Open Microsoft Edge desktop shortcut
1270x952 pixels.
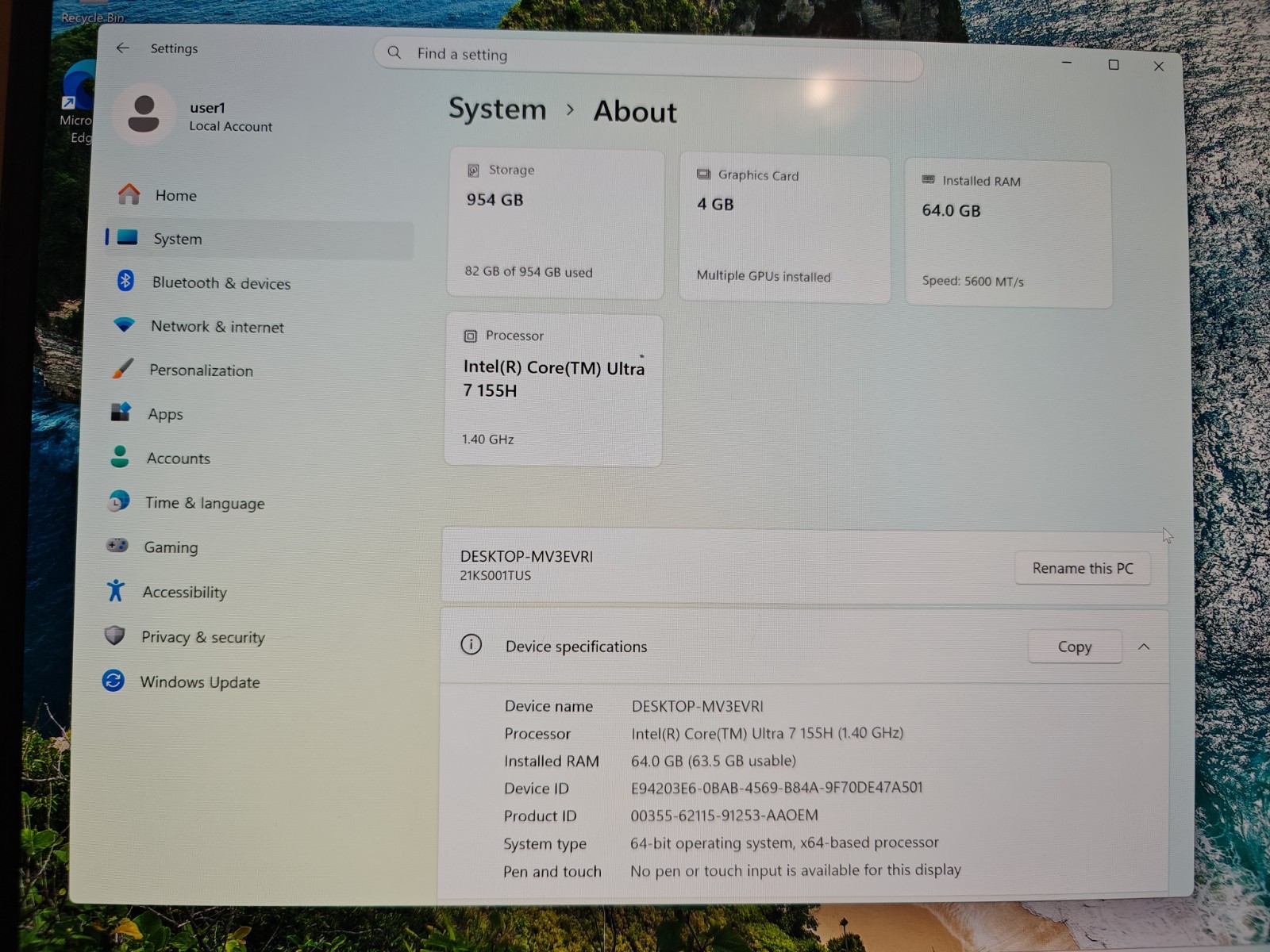(77, 103)
